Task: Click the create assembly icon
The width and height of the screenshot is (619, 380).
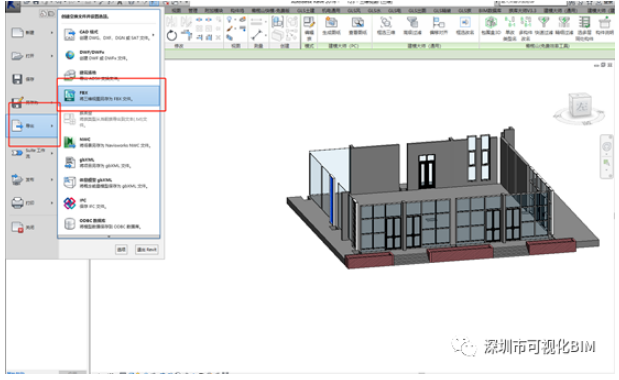Action: 278,22
